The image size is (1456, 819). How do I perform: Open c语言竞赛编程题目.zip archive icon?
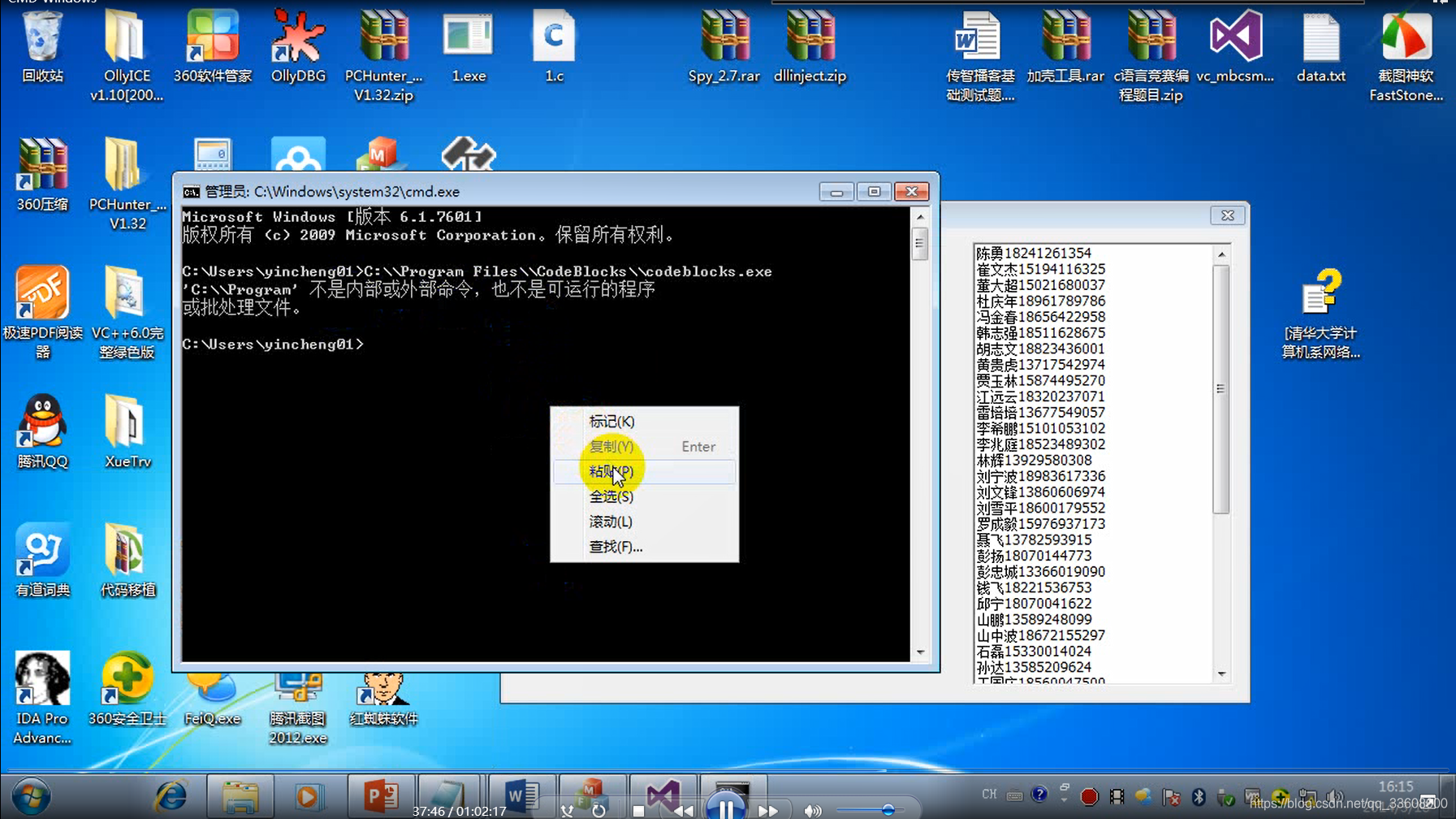point(1151,54)
